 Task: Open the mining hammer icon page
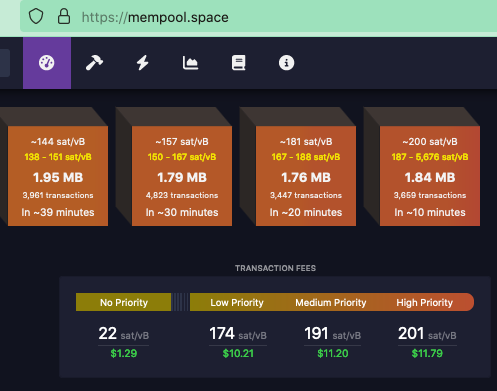(94, 63)
